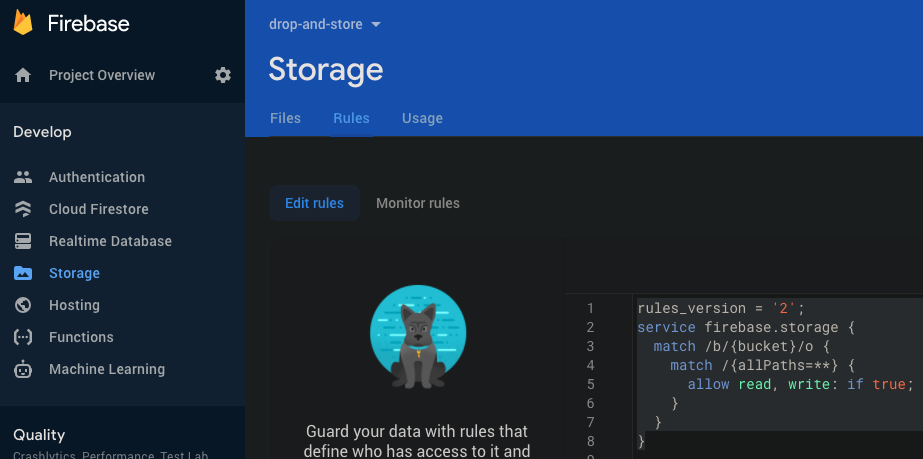Open the drop-and-store project dropdown arrow
Screen dimensions: 923x459
click(376, 25)
